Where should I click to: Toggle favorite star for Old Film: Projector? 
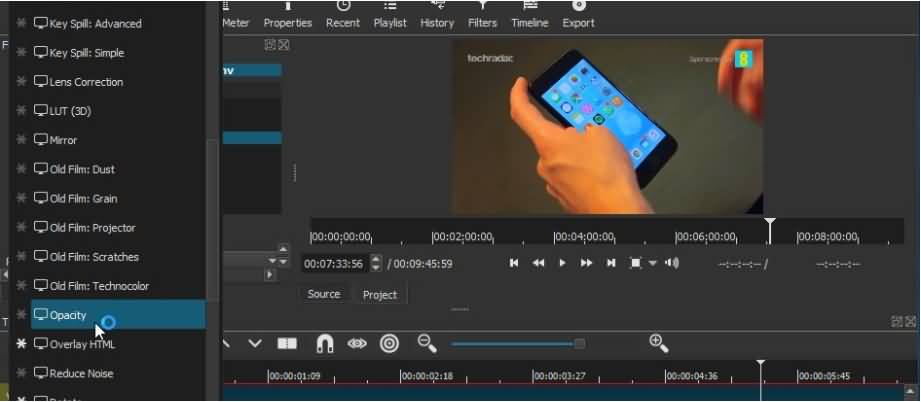pyautogui.click(x=21, y=227)
